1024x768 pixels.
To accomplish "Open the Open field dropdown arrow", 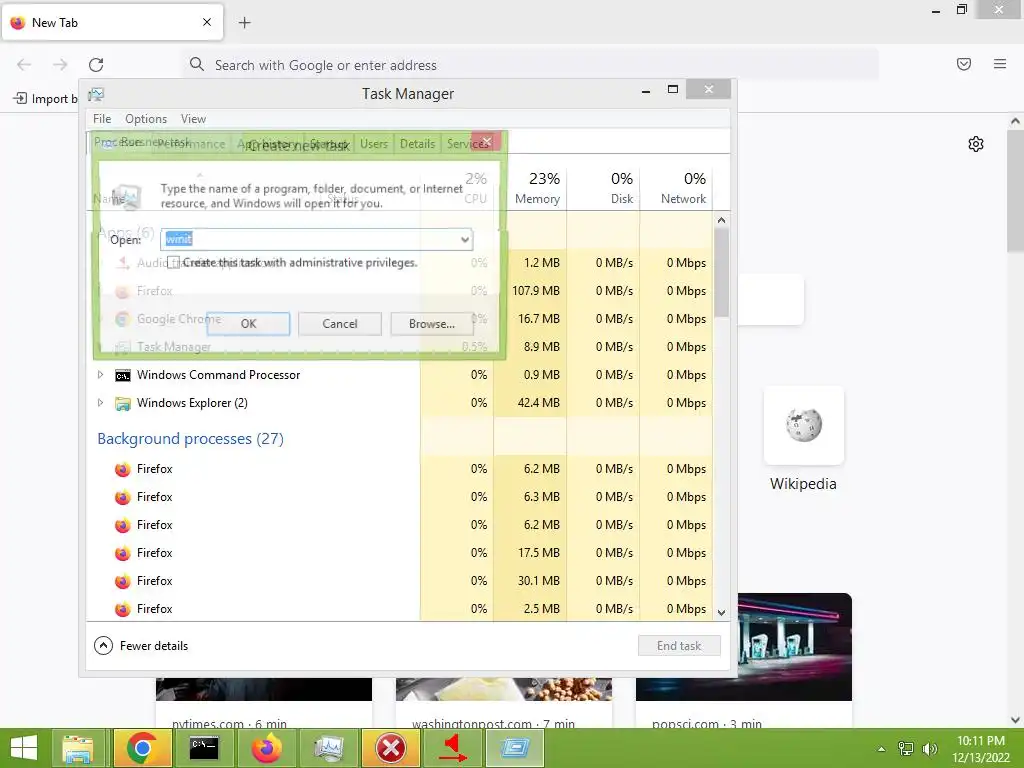I will point(464,240).
